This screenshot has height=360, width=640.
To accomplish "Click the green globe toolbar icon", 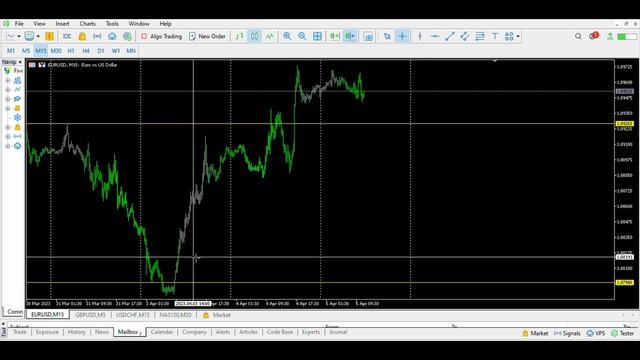I will click(x=127, y=36).
